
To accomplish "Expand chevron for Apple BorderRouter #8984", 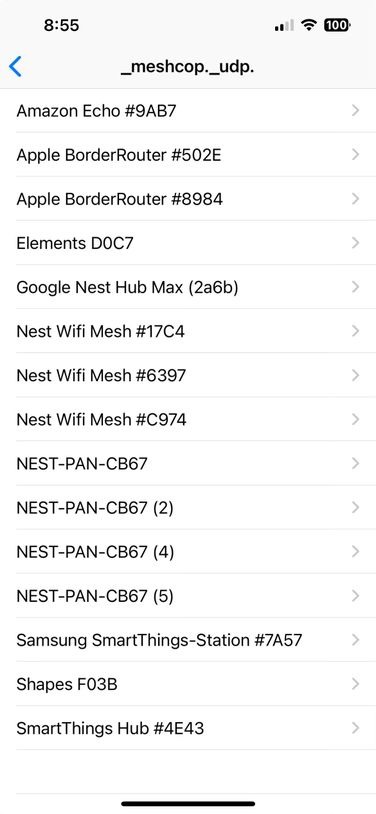I will click(x=355, y=198).
